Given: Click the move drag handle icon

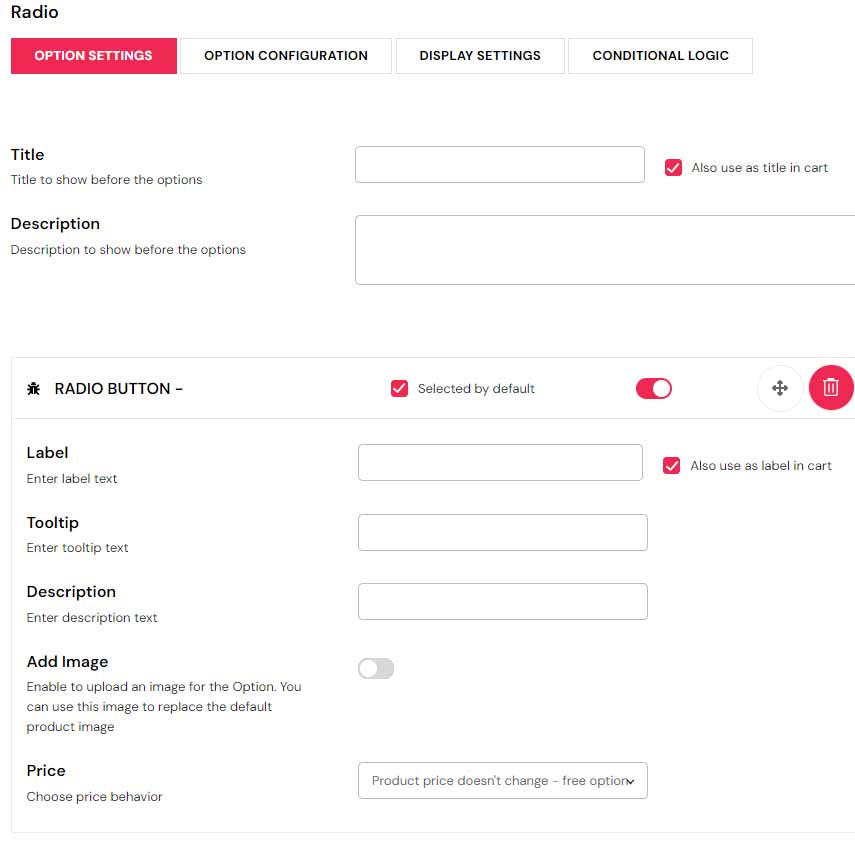Looking at the screenshot, I should point(780,388).
